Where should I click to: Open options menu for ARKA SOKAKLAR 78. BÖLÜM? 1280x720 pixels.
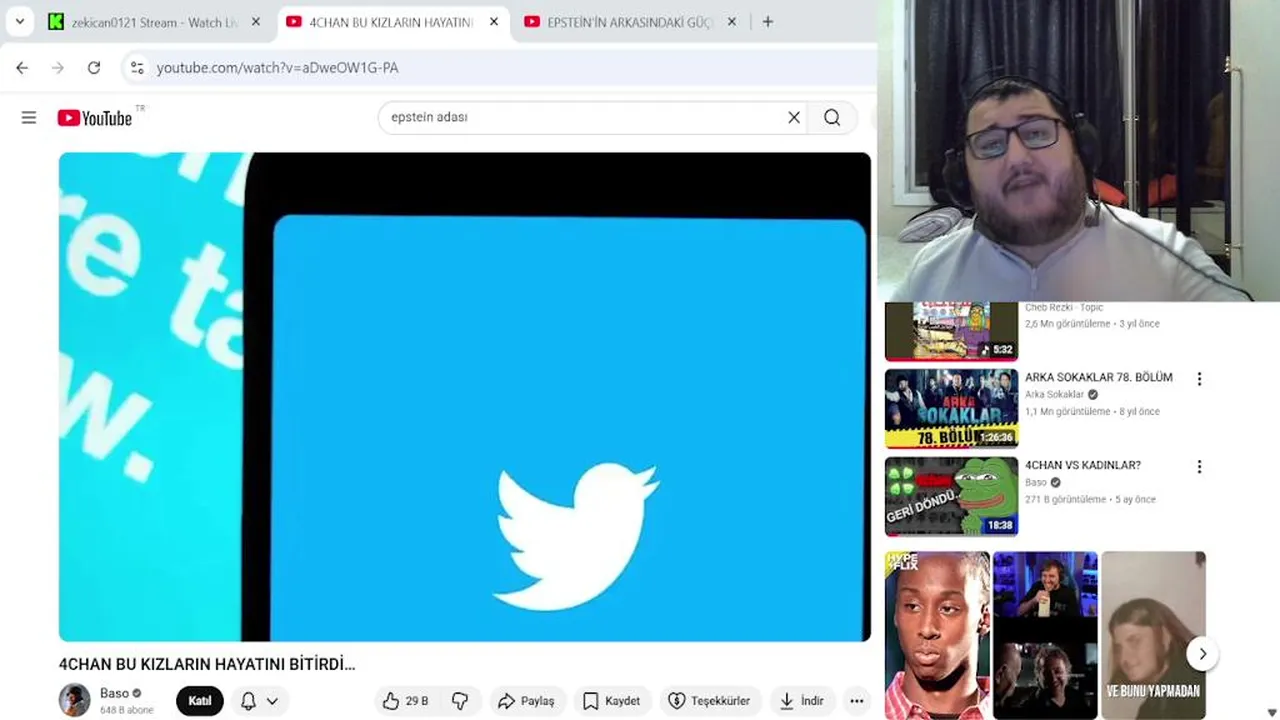point(1199,379)
